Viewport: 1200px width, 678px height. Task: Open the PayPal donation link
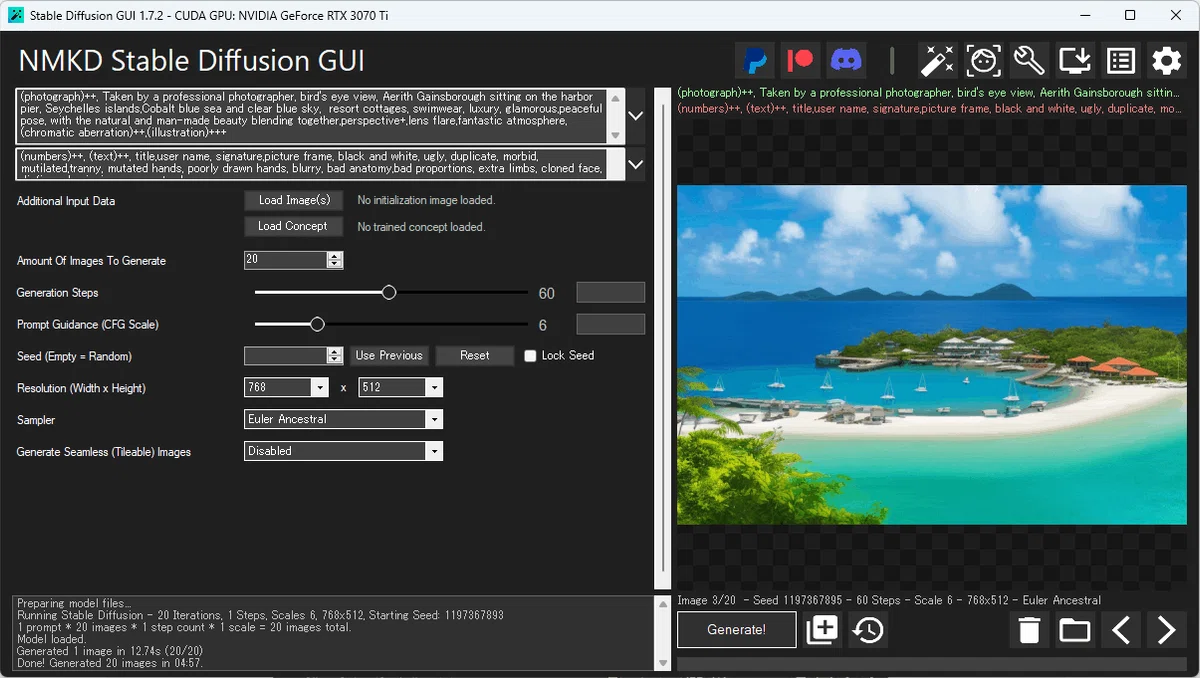coord(755,61)
